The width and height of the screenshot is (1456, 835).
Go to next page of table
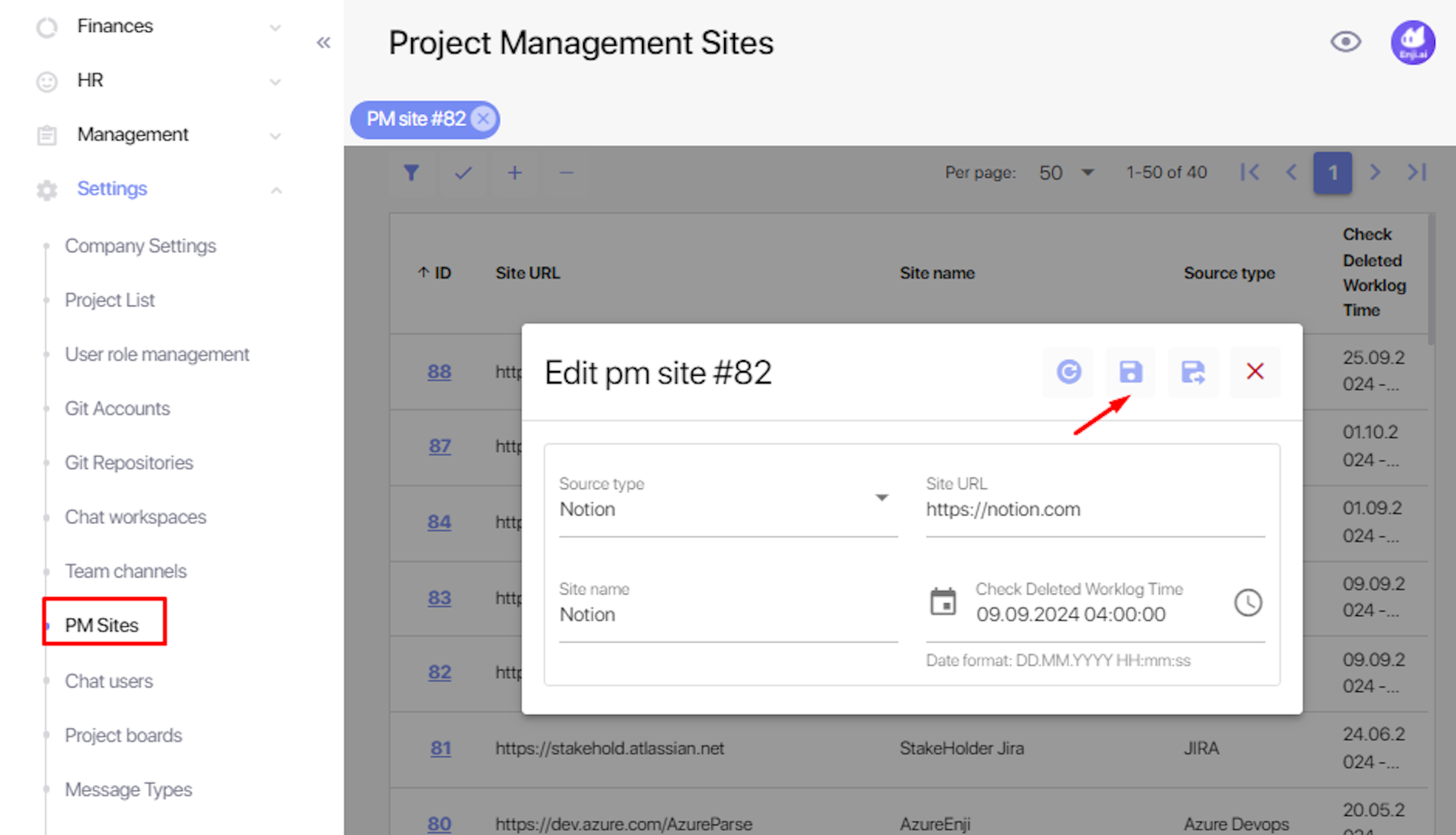[1375, 172]
